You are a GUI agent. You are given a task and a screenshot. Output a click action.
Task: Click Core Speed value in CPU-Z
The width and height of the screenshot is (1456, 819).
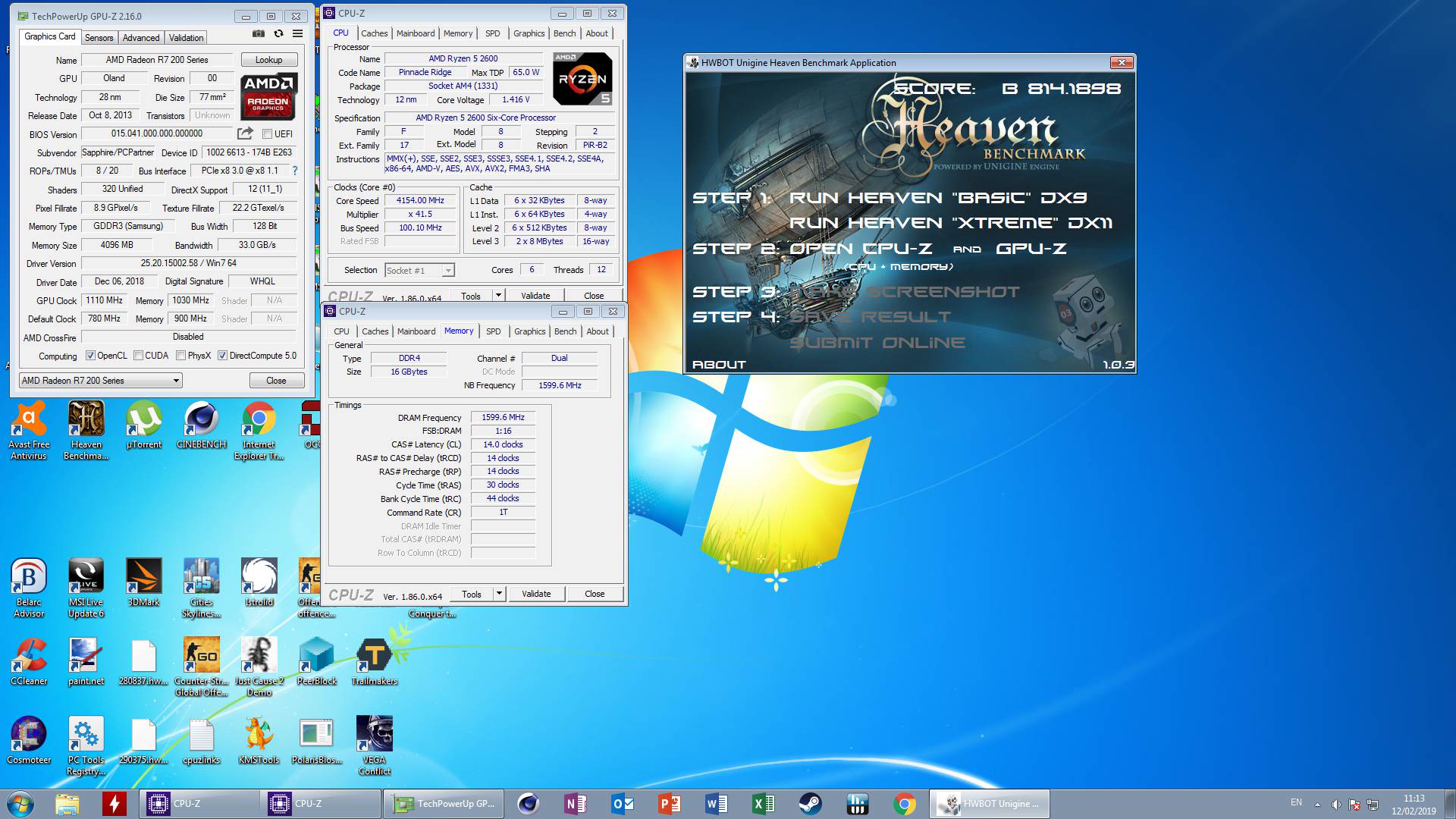coord(420,201)
